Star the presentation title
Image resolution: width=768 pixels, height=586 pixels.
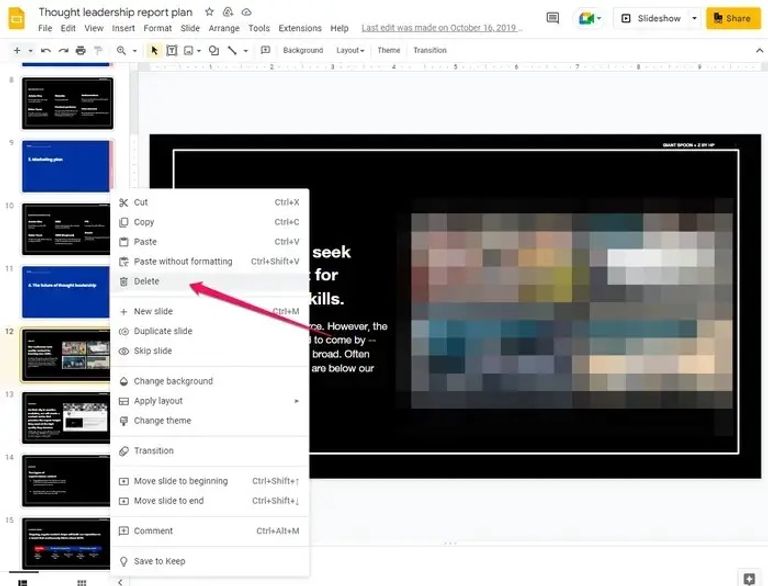click(209, 12)
